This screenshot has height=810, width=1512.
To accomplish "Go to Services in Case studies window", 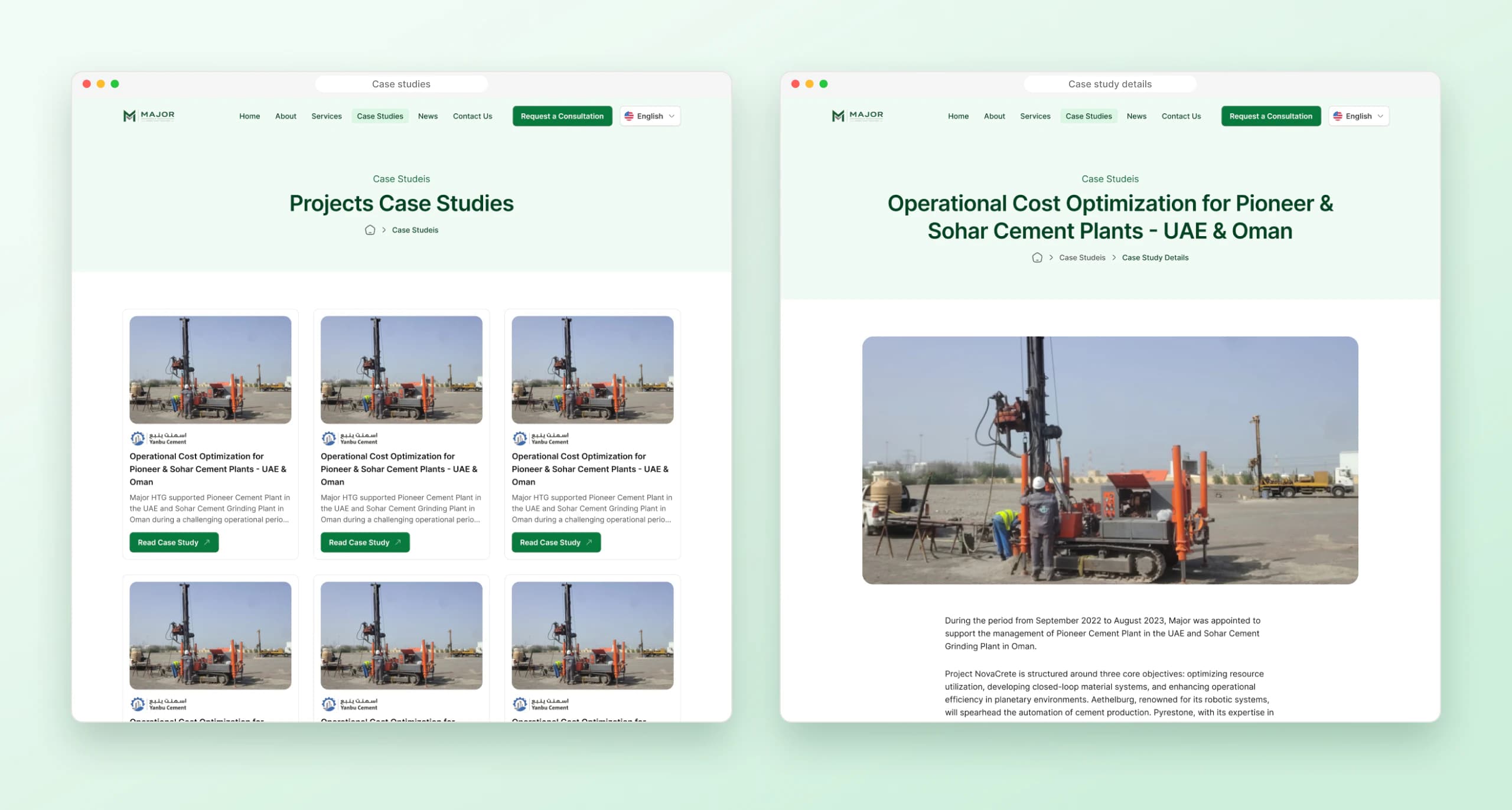I will pos(327,116).
